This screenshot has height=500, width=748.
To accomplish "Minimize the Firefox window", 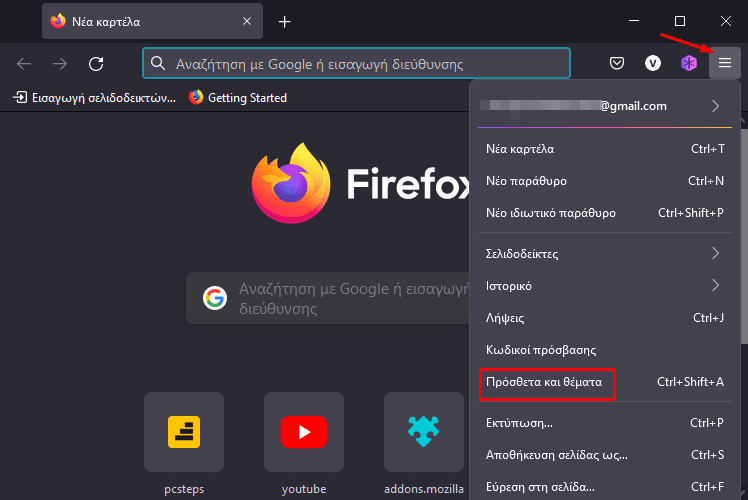I will coord(634,21).
